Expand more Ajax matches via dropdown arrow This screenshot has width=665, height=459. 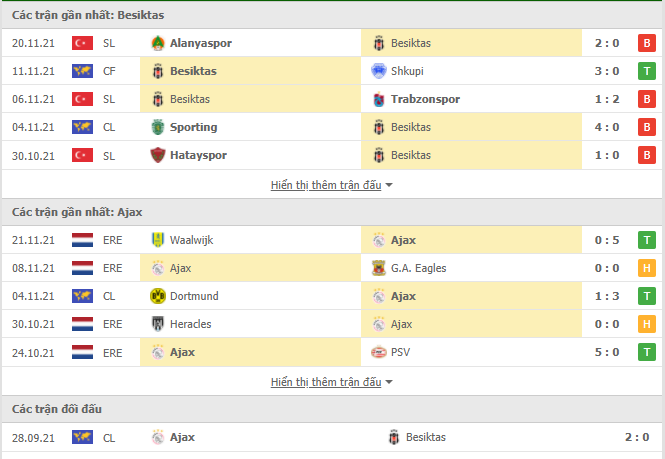click(x=389, y=382)
